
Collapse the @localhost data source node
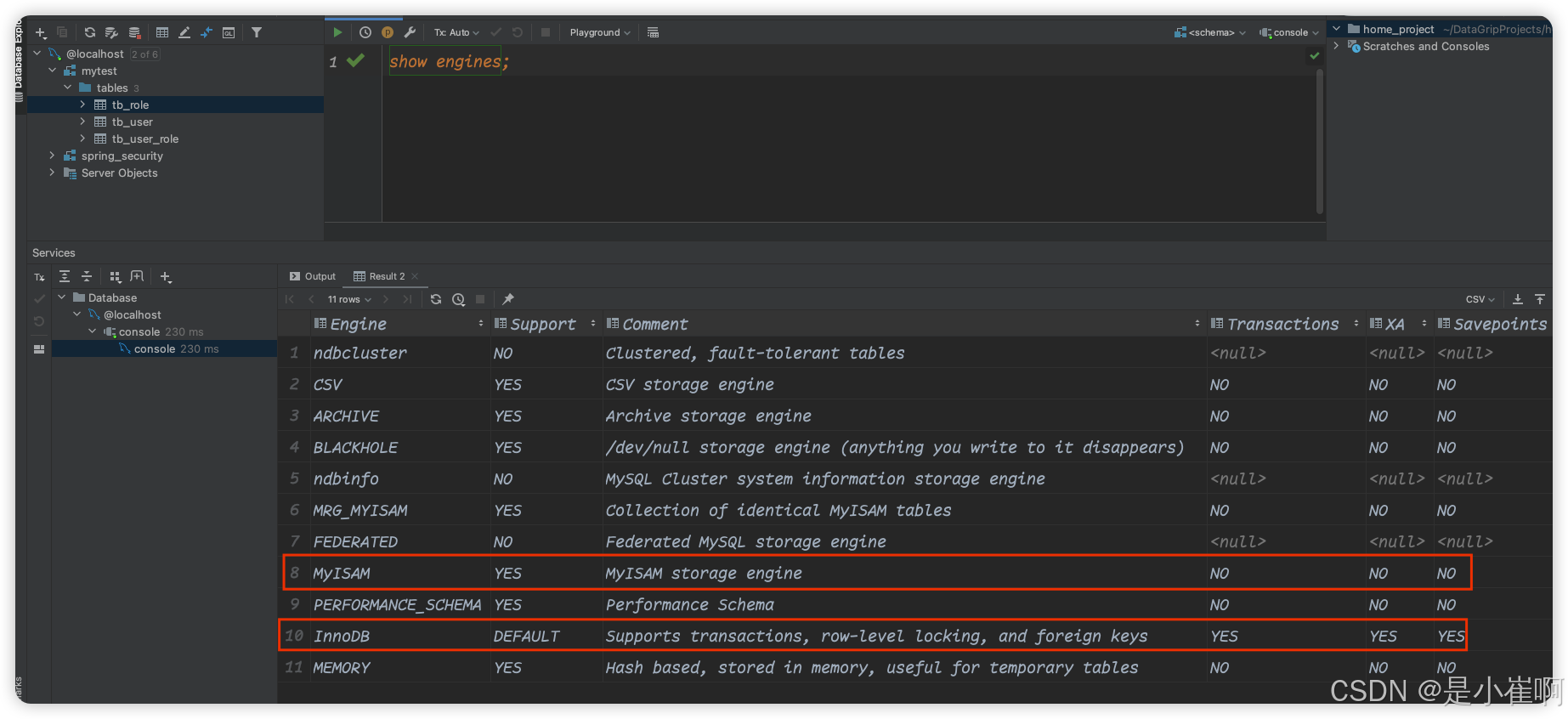click(x=37, y=54)
